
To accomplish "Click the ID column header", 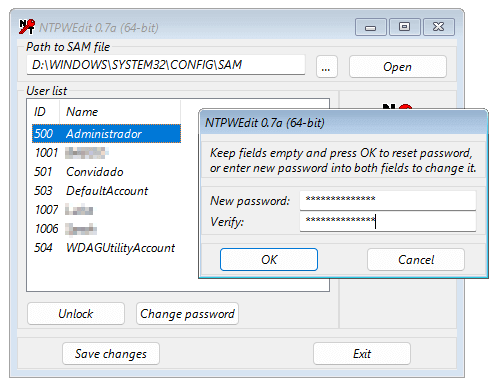I will (x=43, y=112).
